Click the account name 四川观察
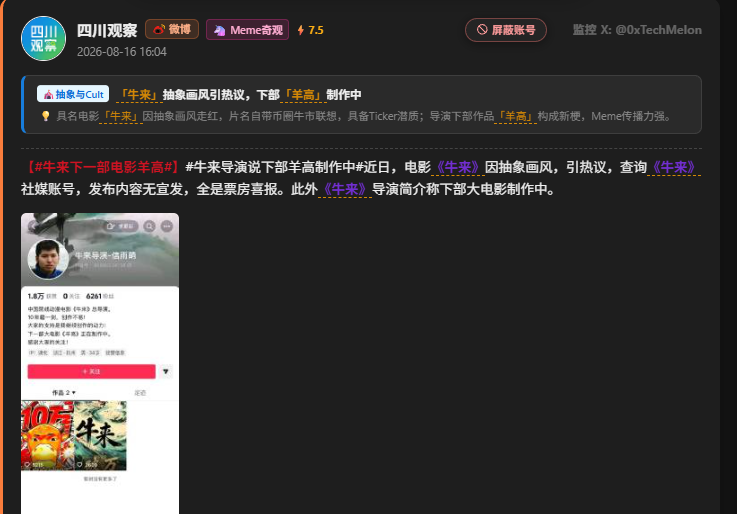 click(x=107, y=30)
